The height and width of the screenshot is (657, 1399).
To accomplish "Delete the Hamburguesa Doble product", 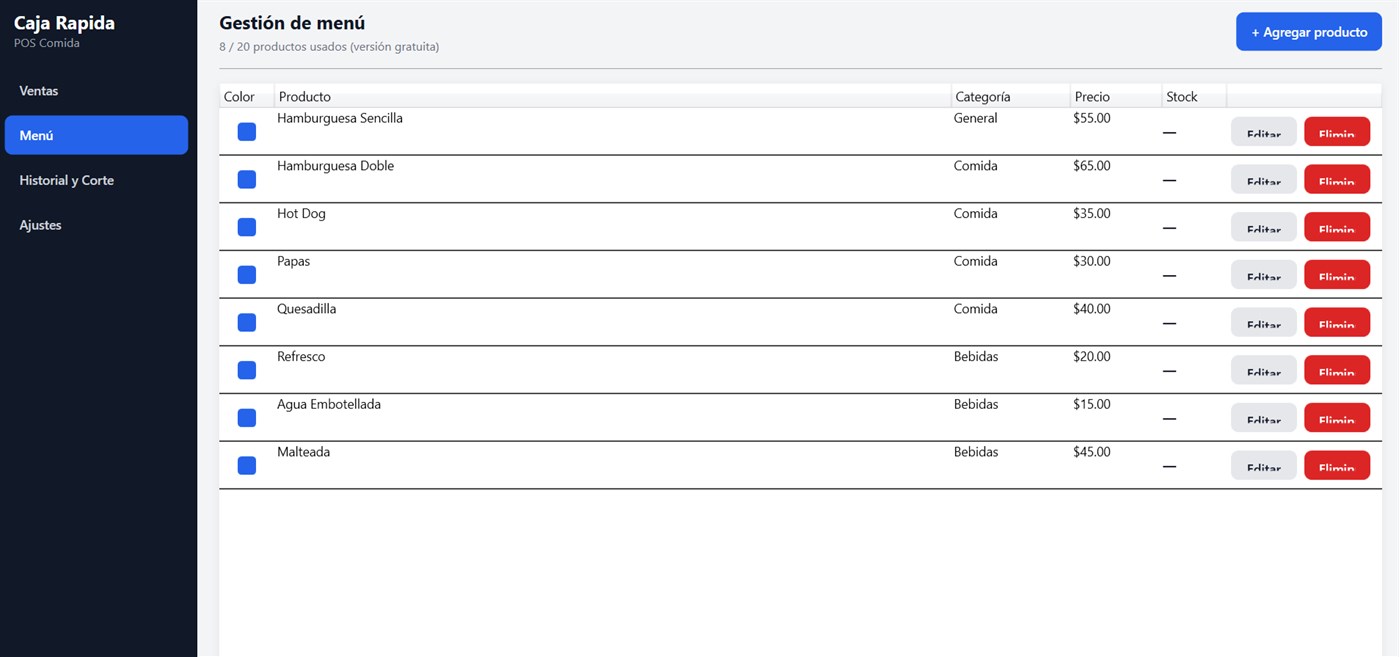I will click(1337, 179).
